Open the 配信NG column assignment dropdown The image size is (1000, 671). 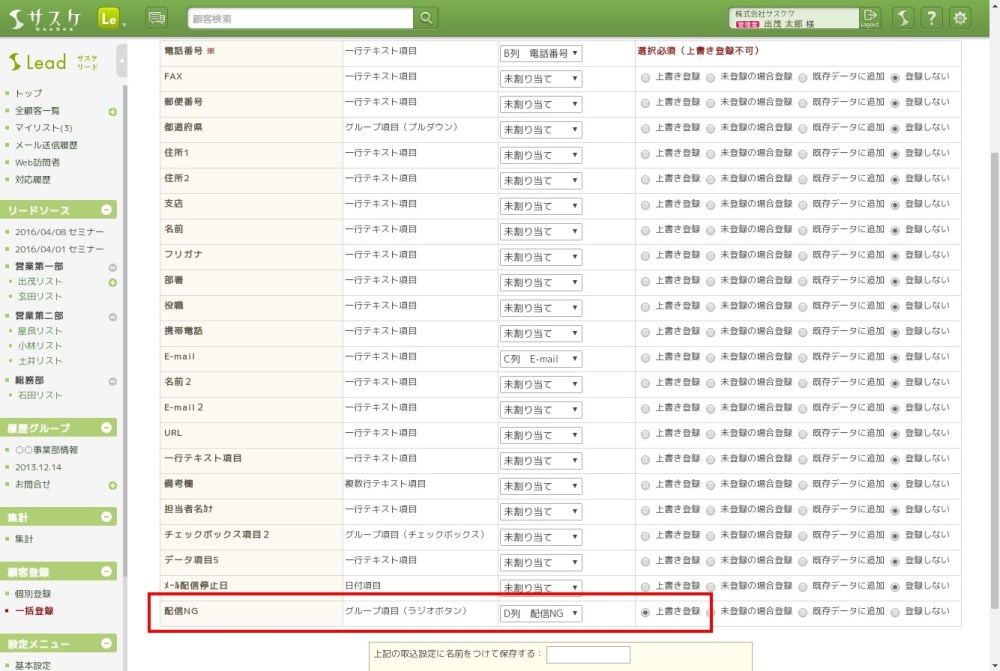541,613
